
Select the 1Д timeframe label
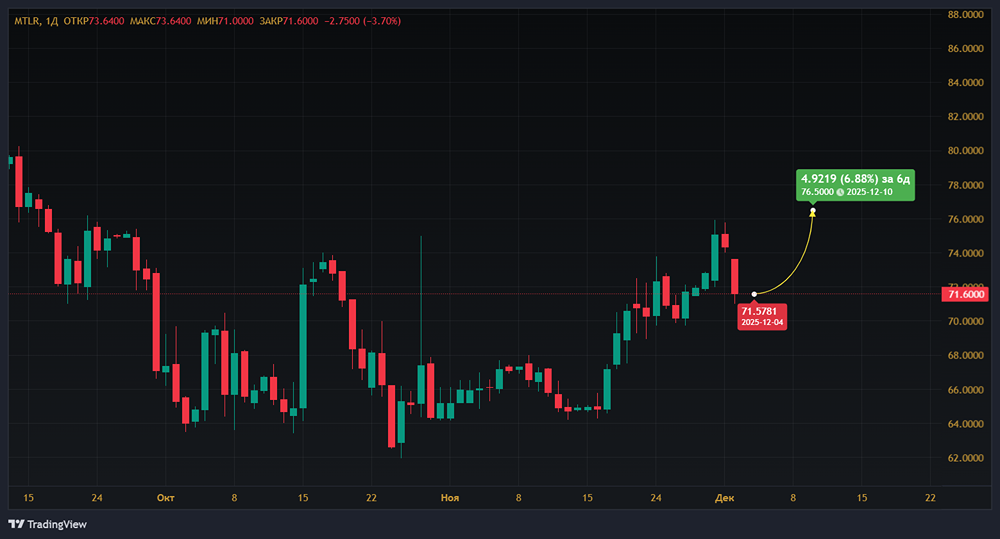pyautogui.click(x=51, y=20)
